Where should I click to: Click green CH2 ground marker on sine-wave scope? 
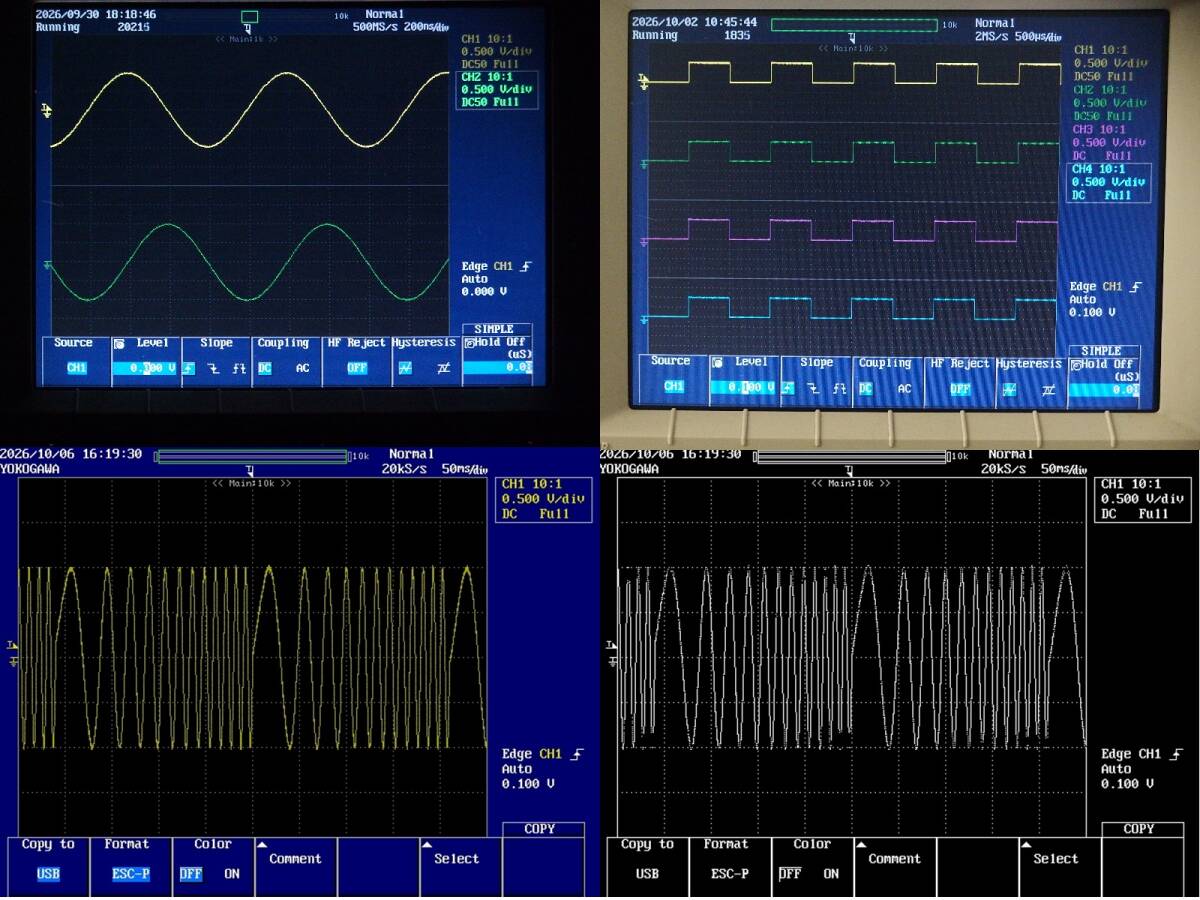point(46,265)
